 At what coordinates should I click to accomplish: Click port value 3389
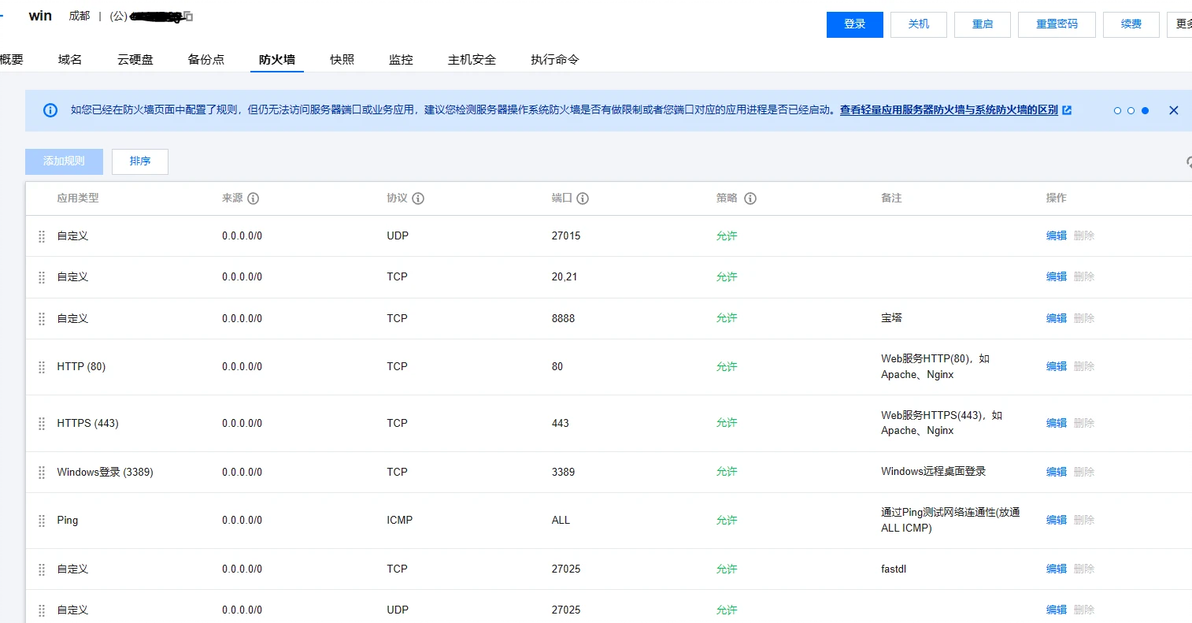563,472
